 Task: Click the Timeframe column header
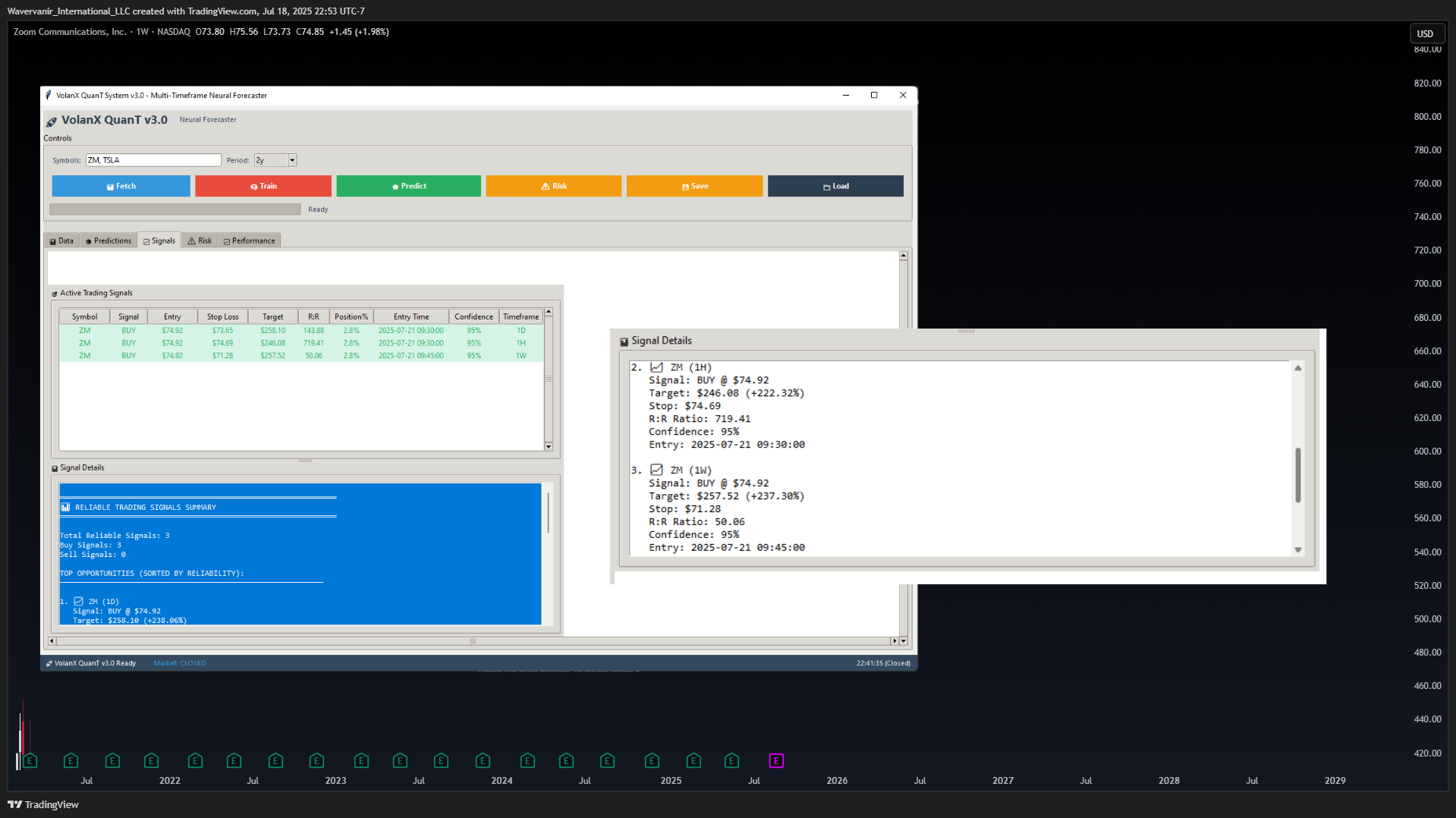click(x=521, y=317)
